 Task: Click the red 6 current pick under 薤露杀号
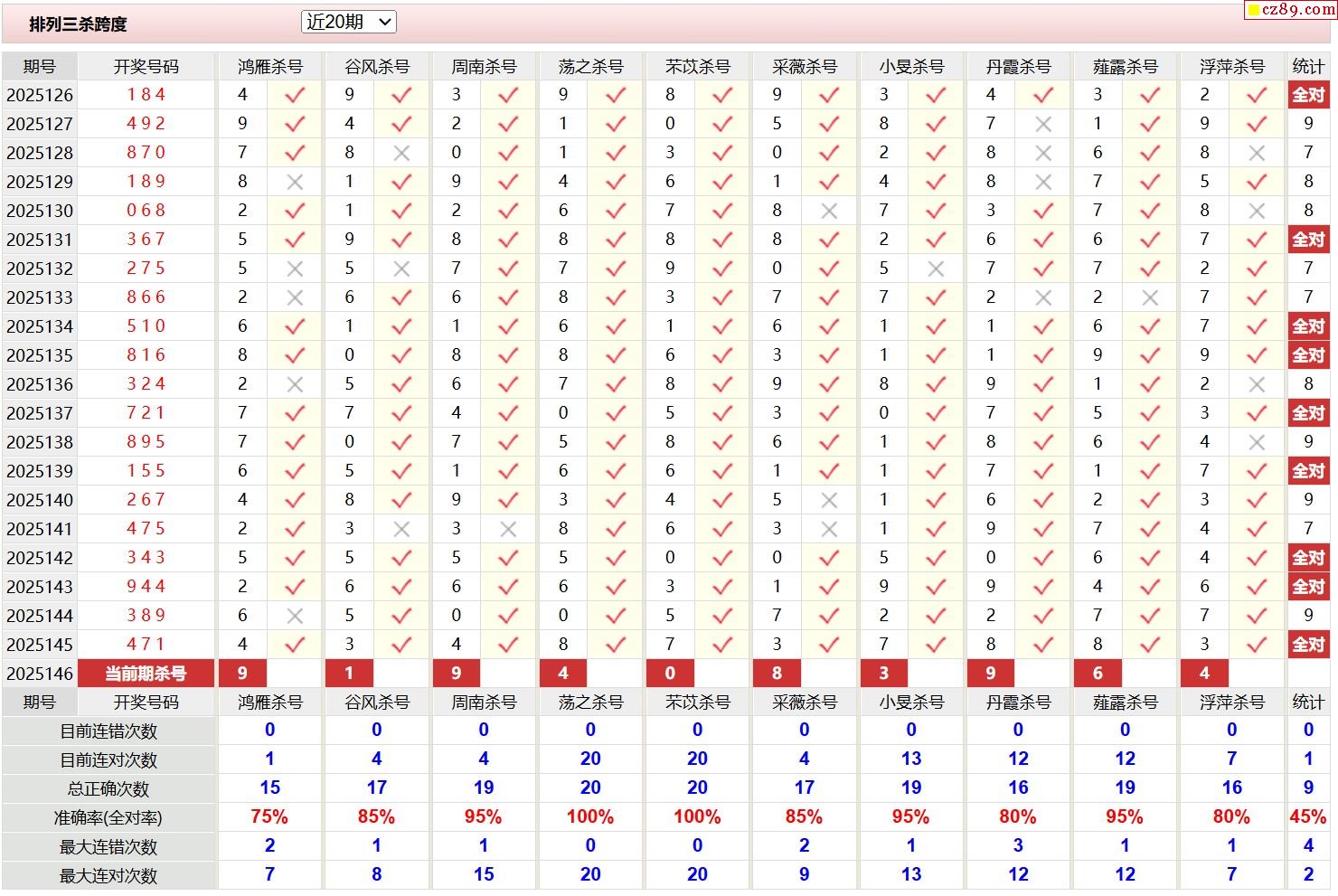click(1098, 674)
